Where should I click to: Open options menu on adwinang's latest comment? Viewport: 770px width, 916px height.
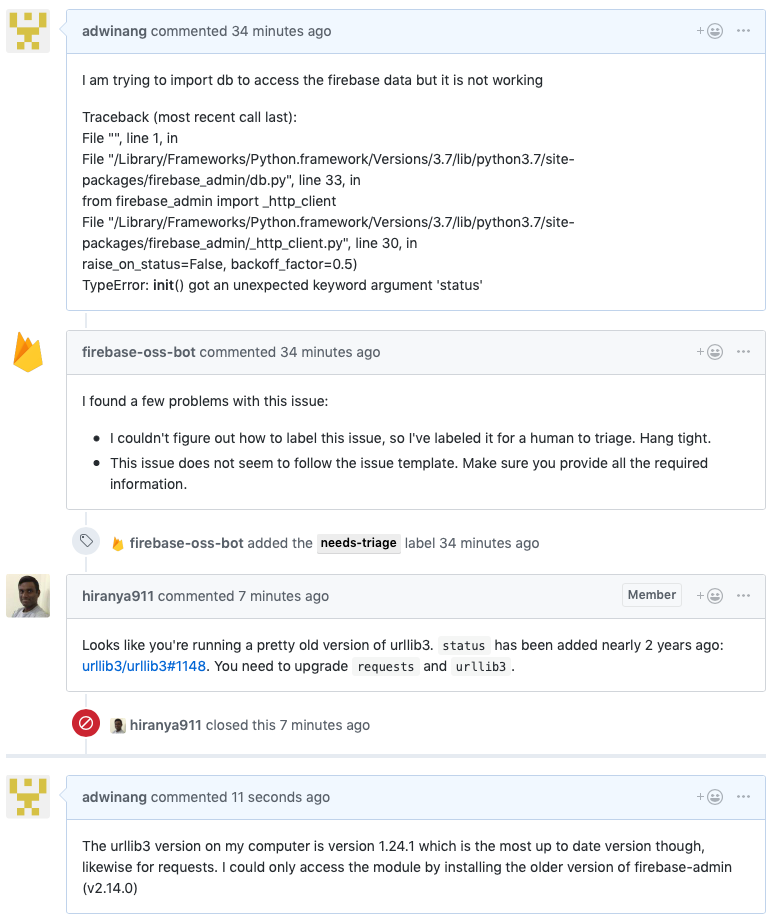click(x=743, y=797)
